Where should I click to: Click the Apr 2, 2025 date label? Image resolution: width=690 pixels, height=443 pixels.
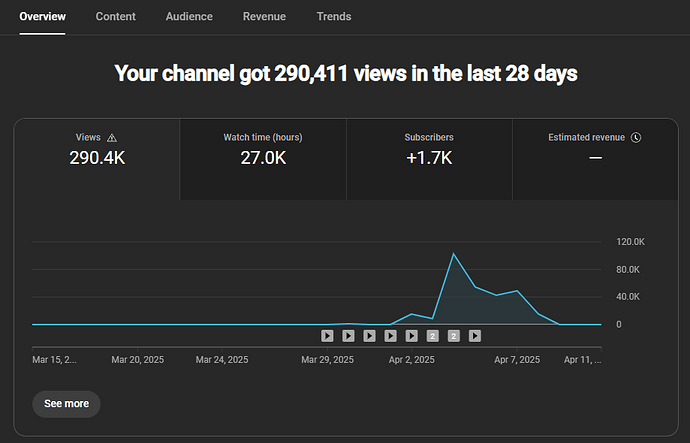[x=411, y=360]
